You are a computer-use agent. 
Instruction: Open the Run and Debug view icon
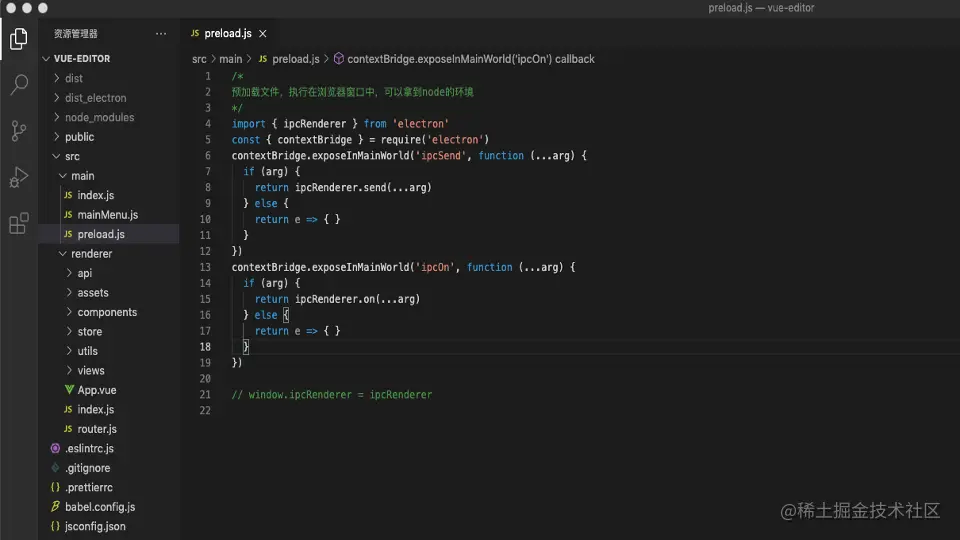[19, 177]
